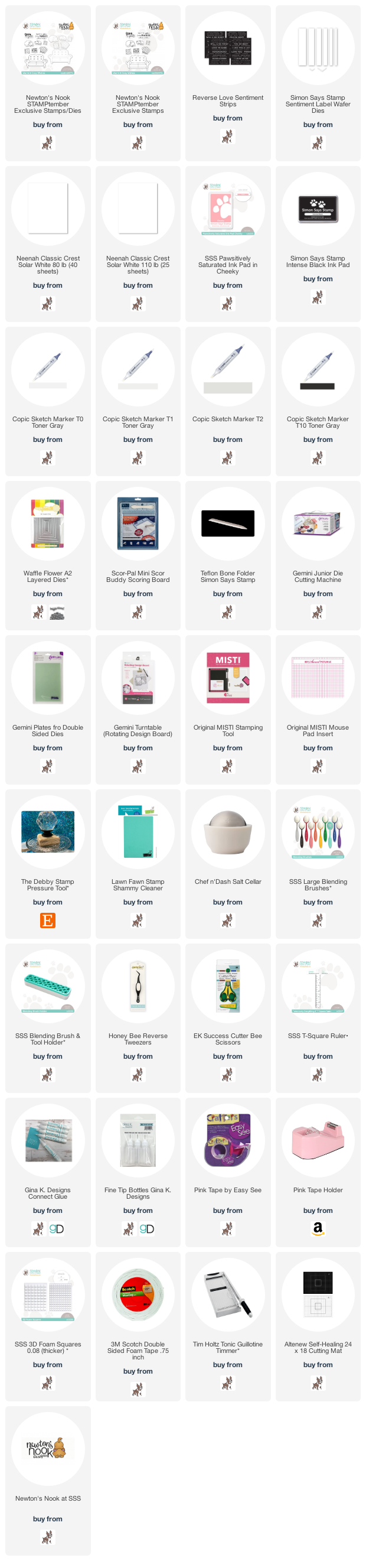Click the dog store icon under Copic Sketch Marker T2
366x1568 pixels.
[227, 458]
